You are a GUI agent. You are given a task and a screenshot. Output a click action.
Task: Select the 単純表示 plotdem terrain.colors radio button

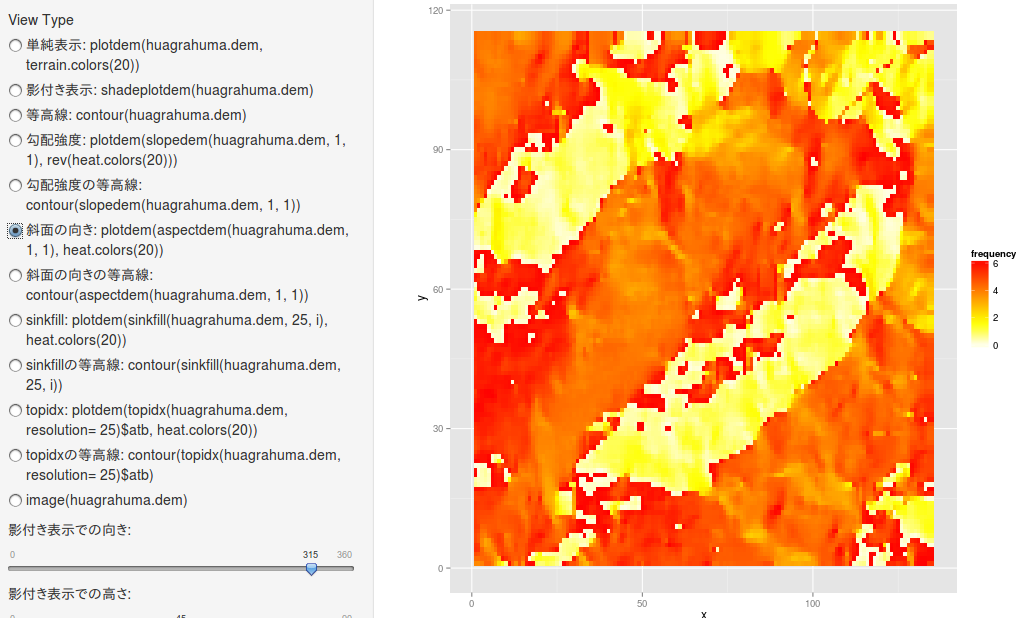tap(15, 45)
